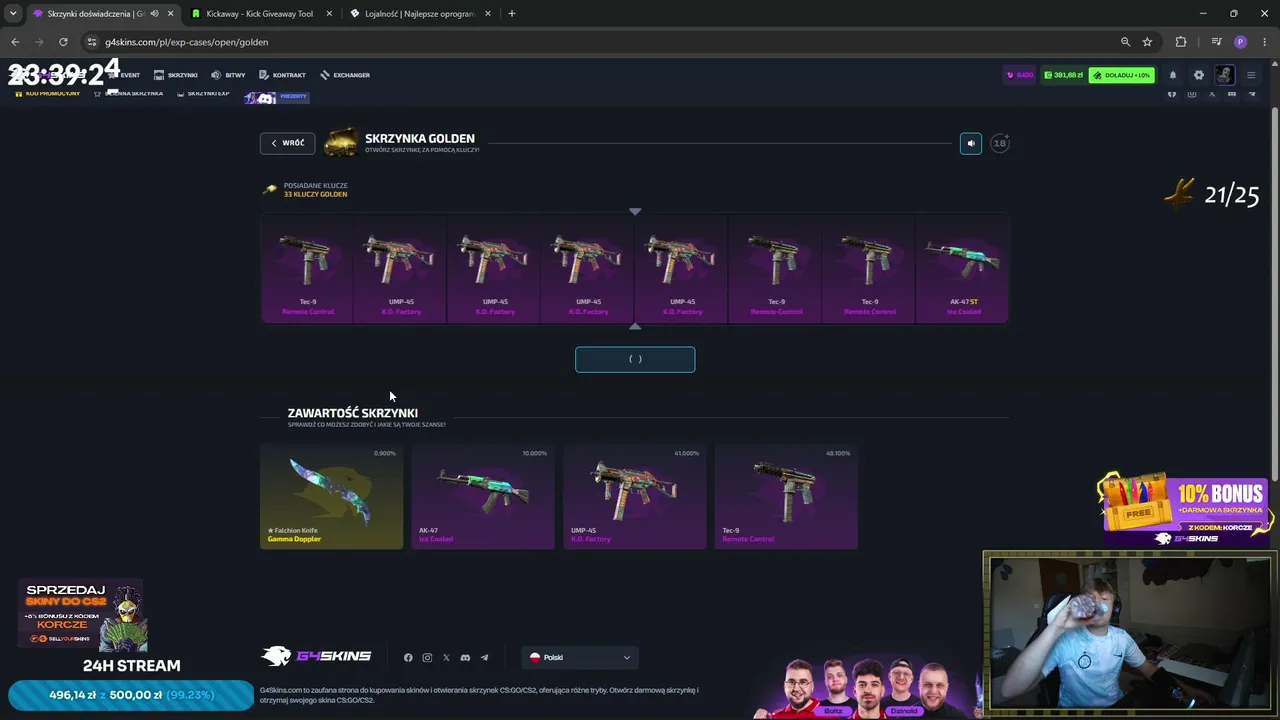This screenshot has height=720, width=1280.
Task: Expand the tab search dropdown
Action: click(x=13, y=14)
